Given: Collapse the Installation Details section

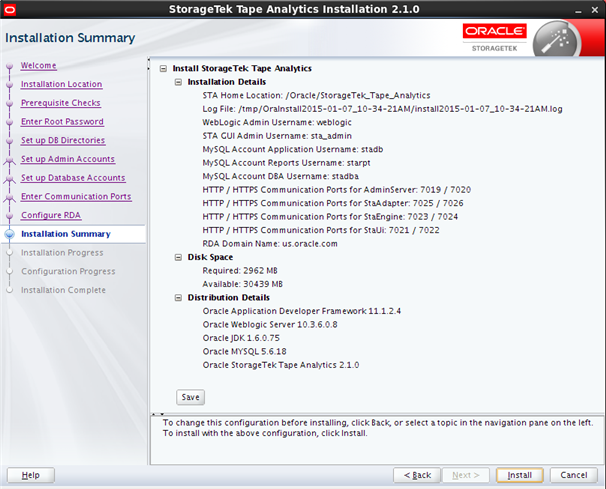Looking at the screenshot, I should [x=178, y=82].
